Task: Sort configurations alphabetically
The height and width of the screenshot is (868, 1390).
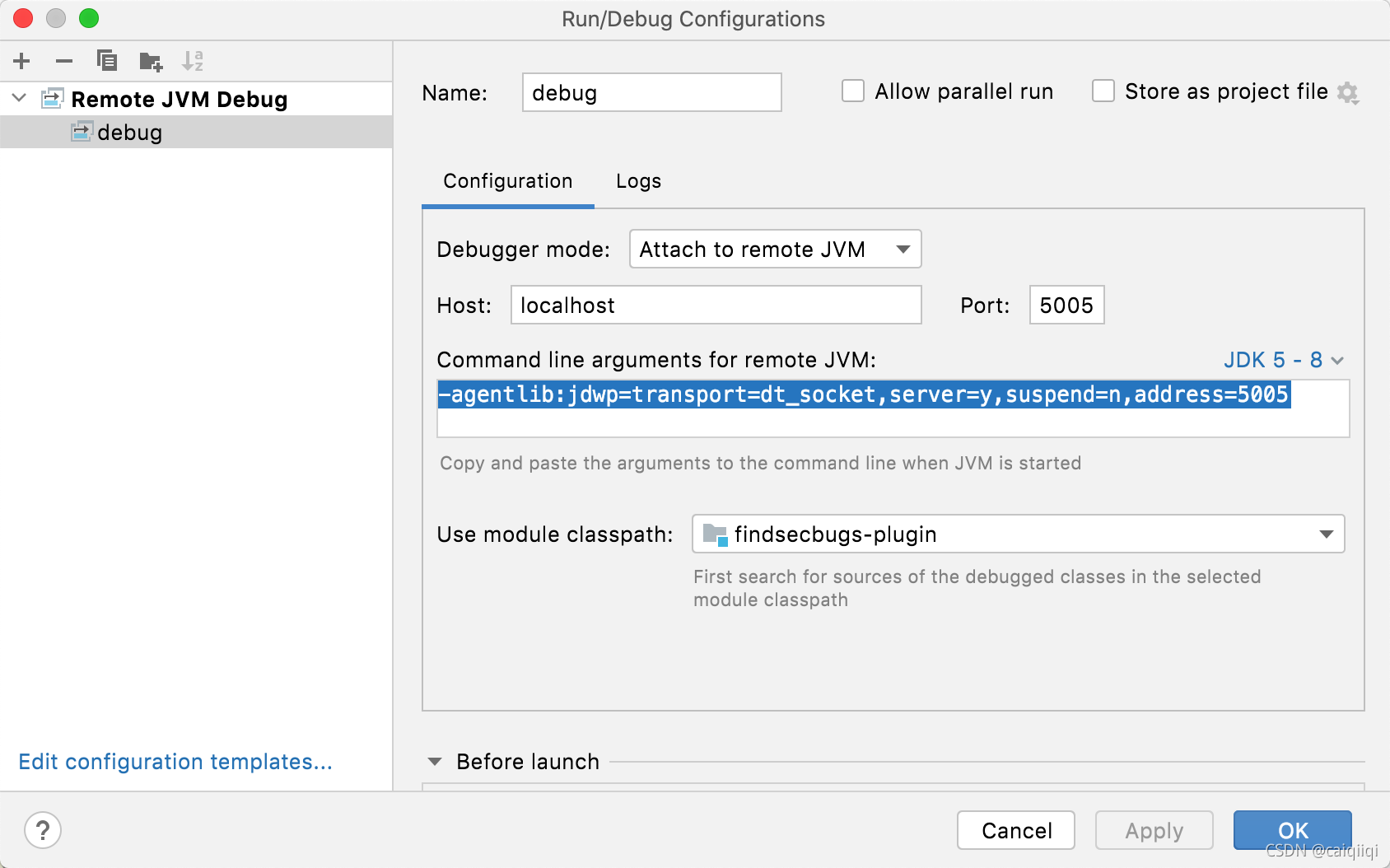Action: 193,61
